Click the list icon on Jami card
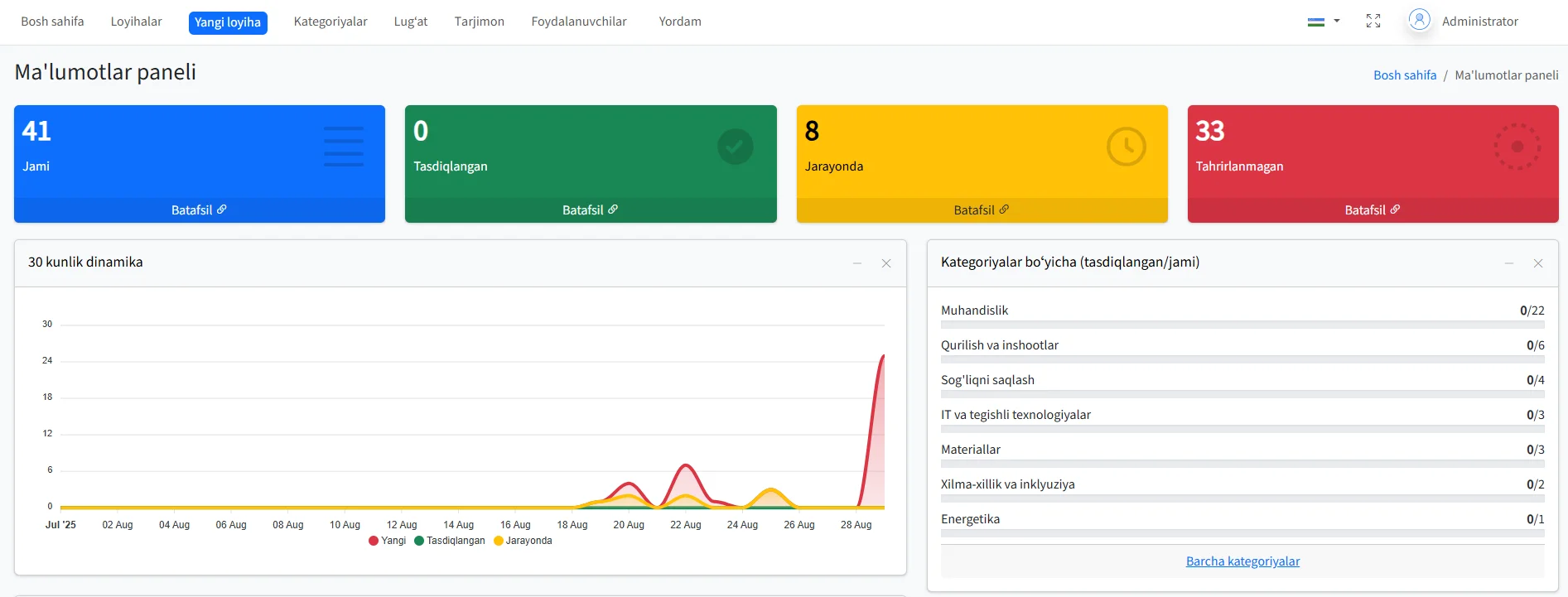The image size is (1568, 597). 343,147
